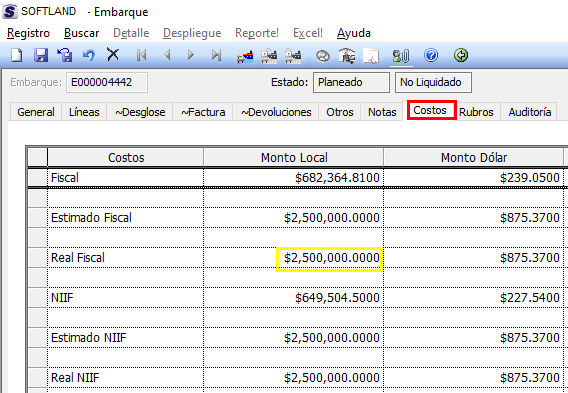
Task: Click the row selector beside NIIF
Action: point(38,298)
